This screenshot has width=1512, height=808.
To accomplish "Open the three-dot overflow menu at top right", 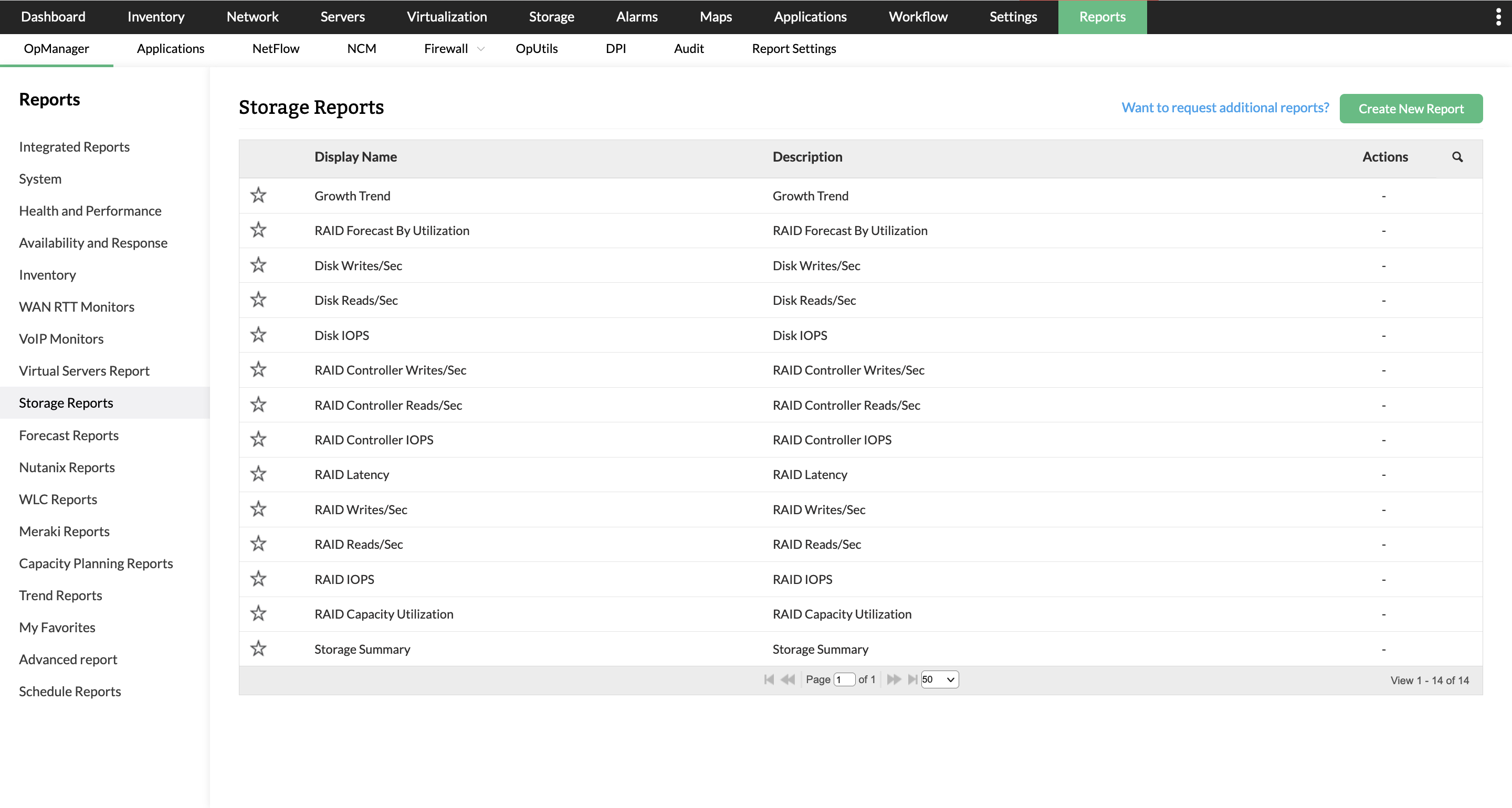I will click(x=1498, y=17).
